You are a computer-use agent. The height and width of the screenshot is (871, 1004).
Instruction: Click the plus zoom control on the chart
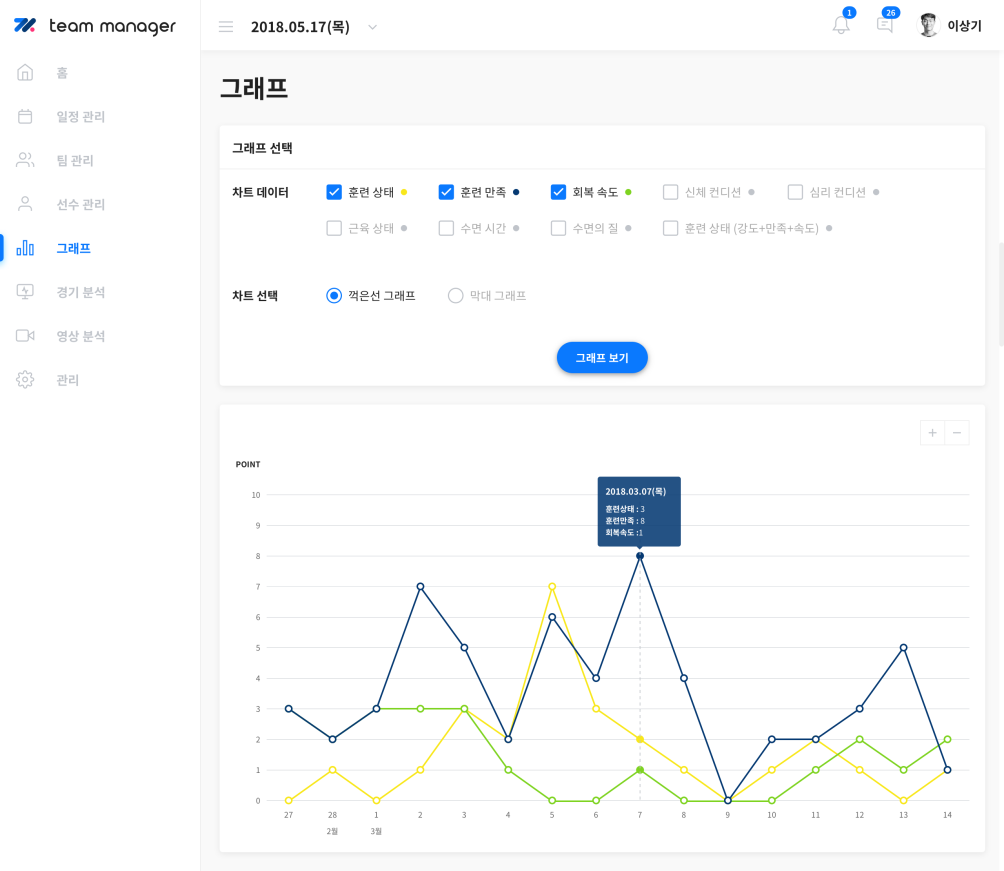931,432
